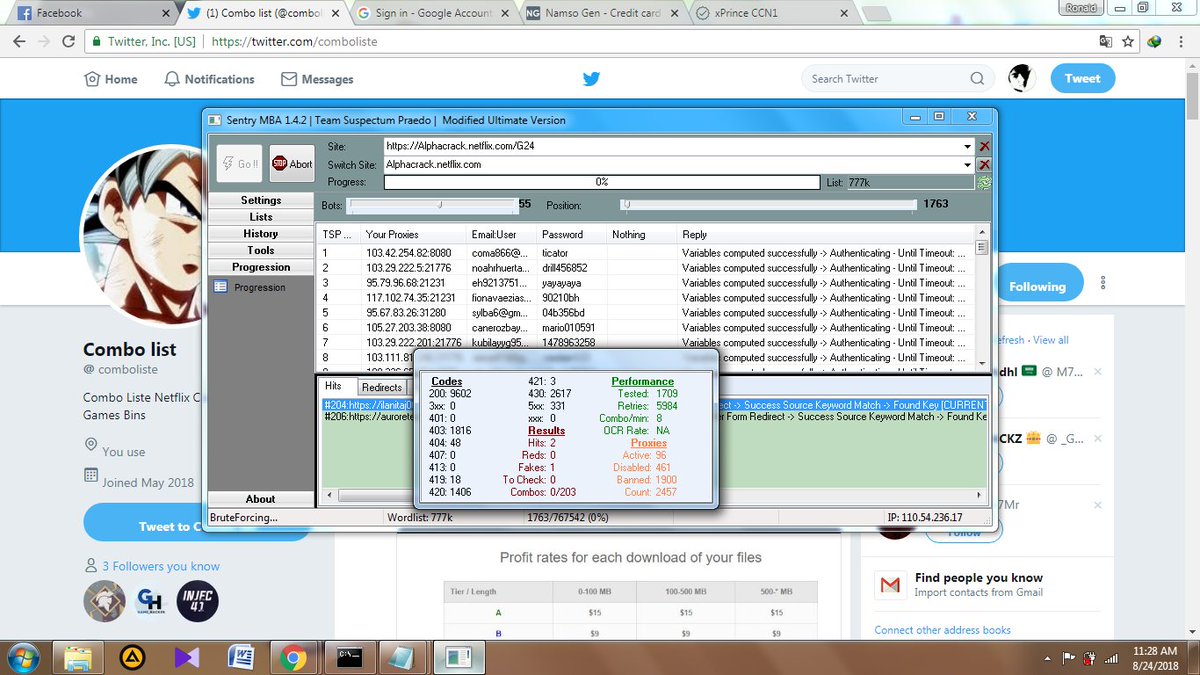
Task: Click the network signal icon in the tray
Action: pos(1110,657)
